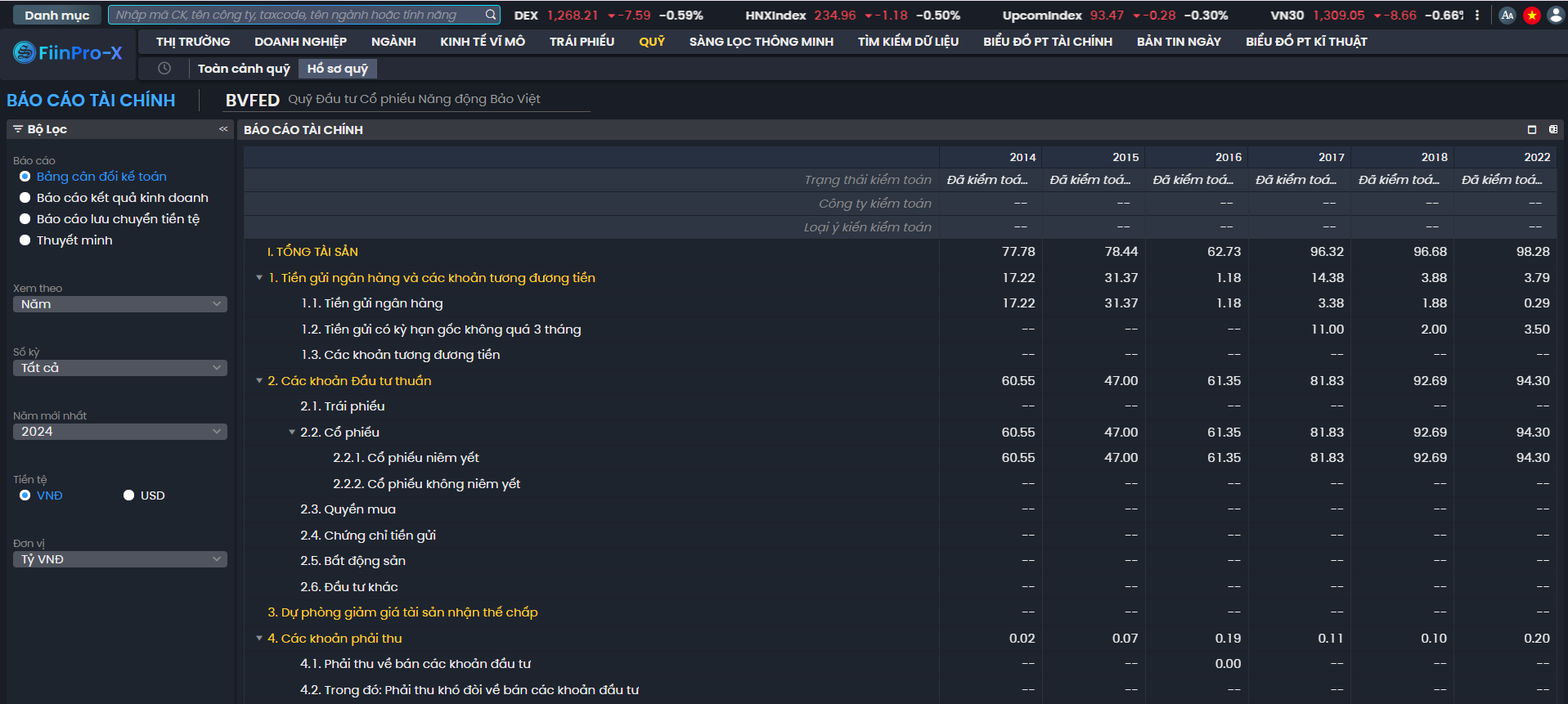
Task: Click the search magnifier icon
Action: [490, 15]
